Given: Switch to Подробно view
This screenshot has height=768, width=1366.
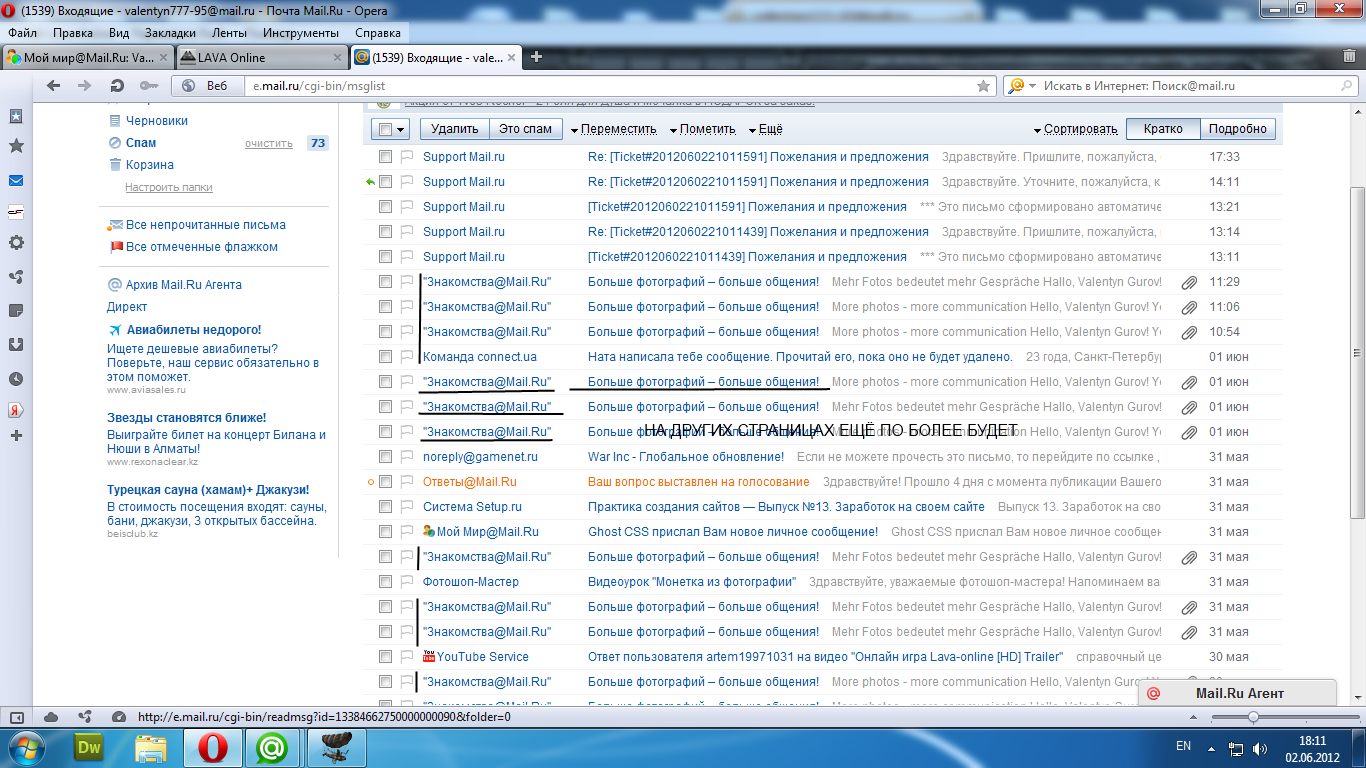Looking at the screenshot, I should point(1237,129).
